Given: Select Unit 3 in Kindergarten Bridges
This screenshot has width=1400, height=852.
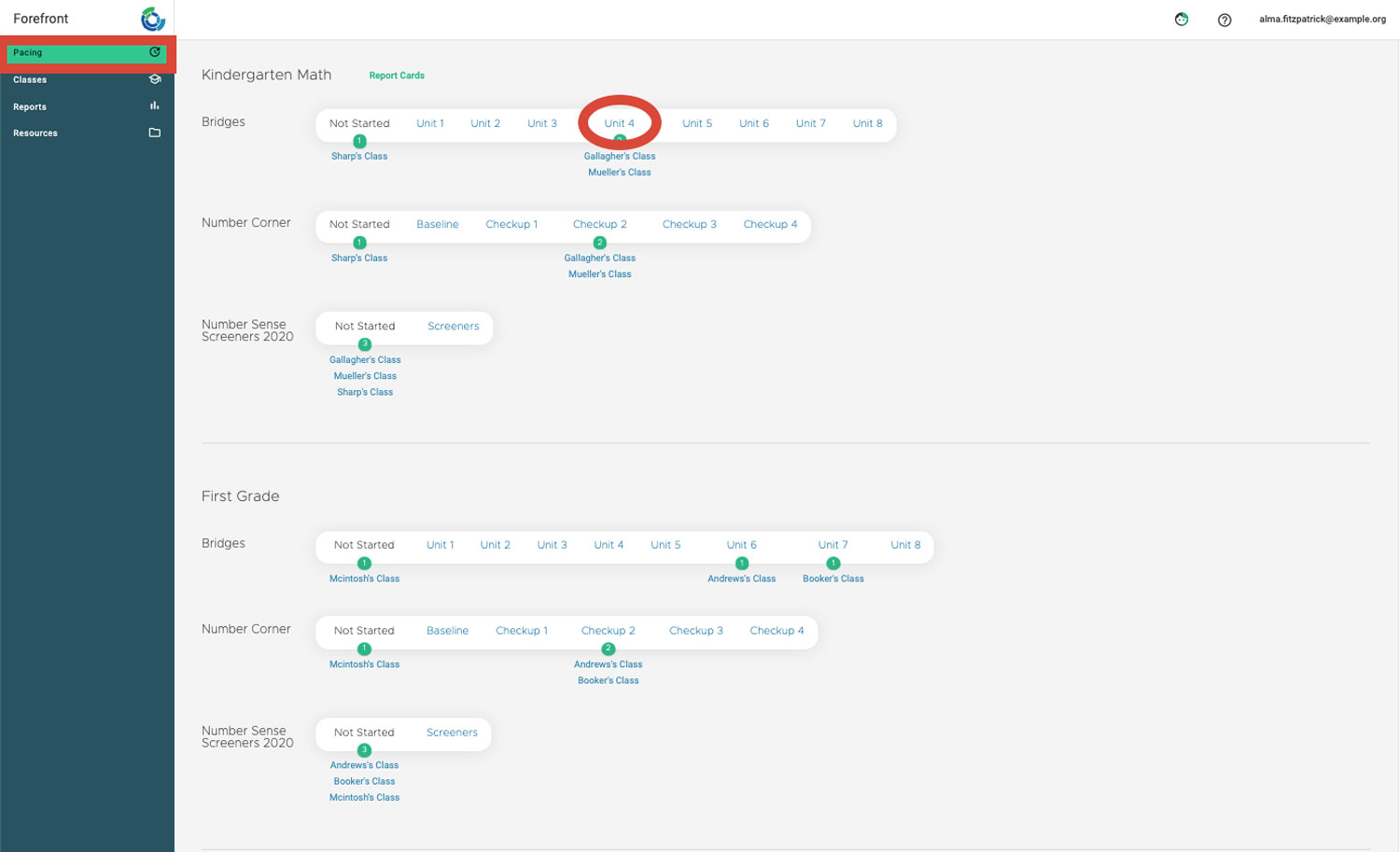Looking at the screenshot, I should coord(542,123).
